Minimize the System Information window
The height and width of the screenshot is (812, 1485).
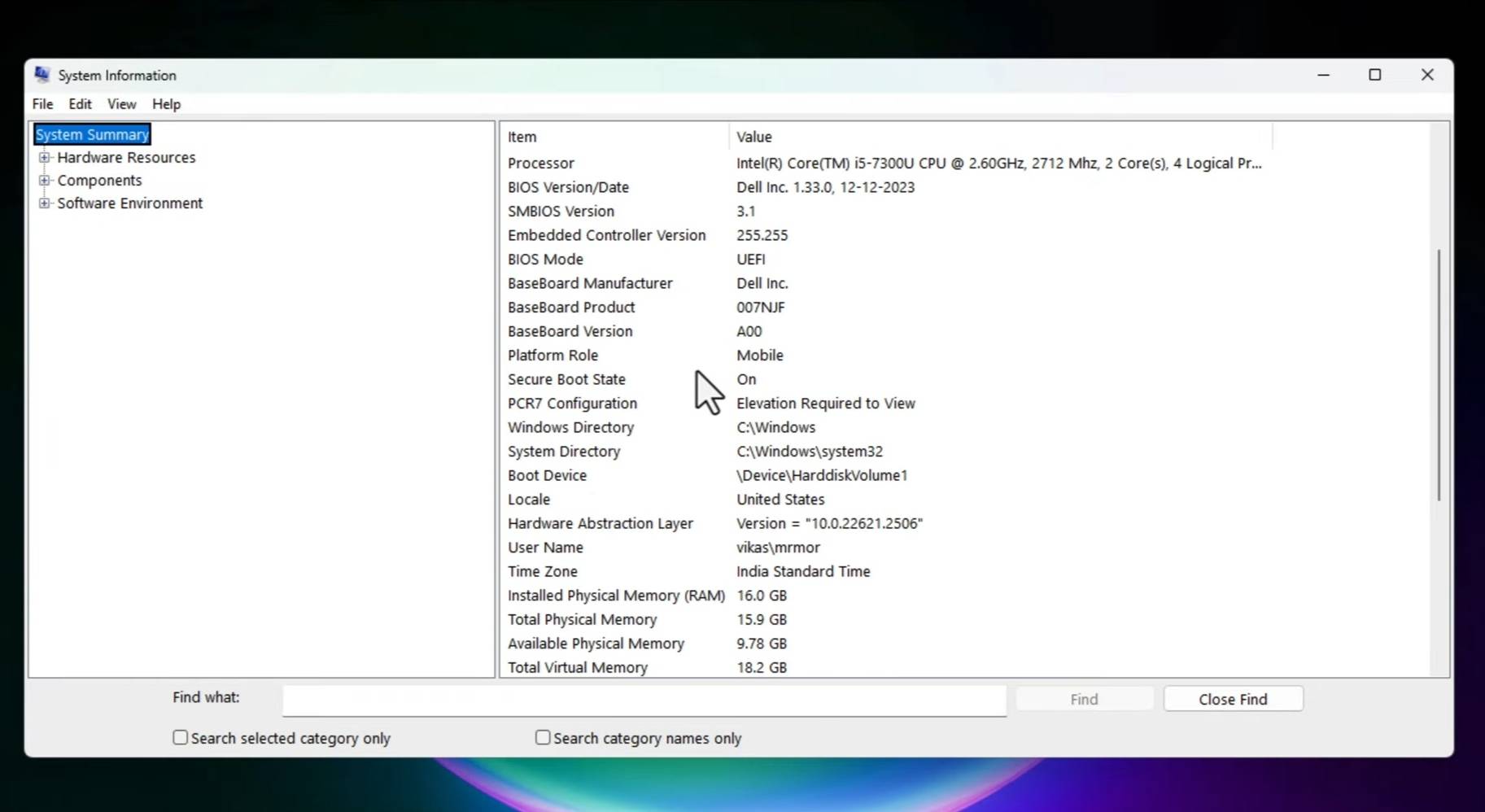[1323, 75]
